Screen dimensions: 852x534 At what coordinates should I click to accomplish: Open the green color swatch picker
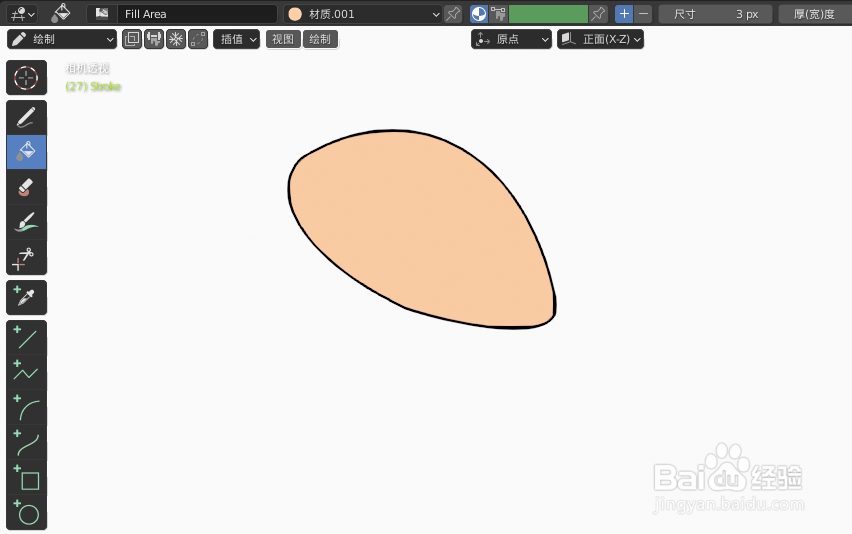point(548,14)
